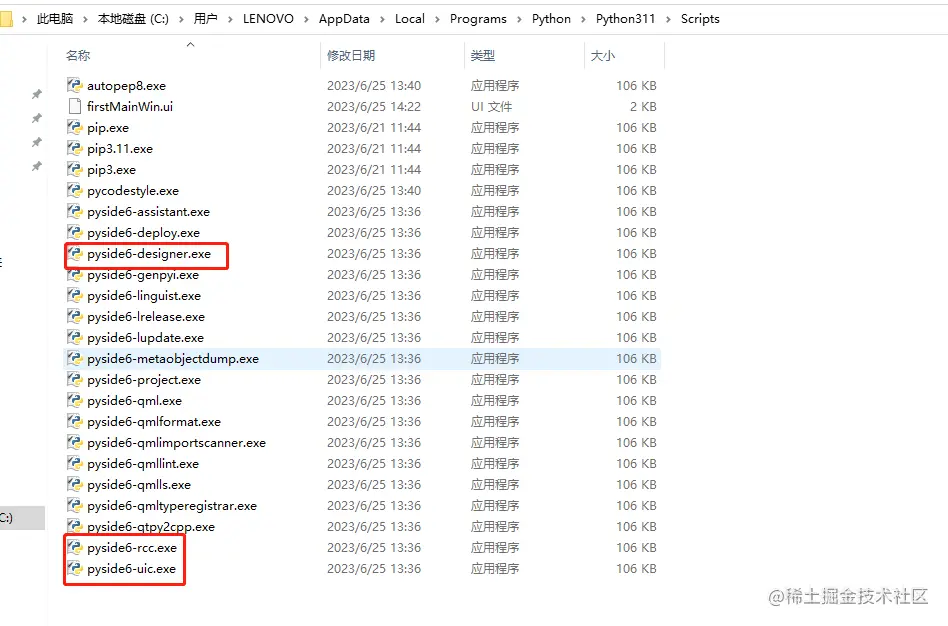
Task: Sort files by 大小 column header
Action: coord(602,56)
